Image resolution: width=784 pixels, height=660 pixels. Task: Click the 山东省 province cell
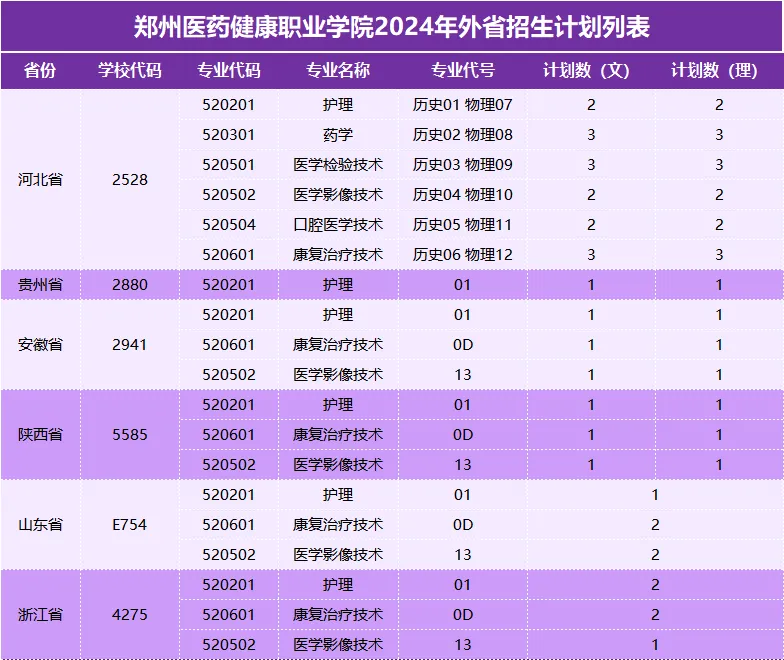(40, 524)
